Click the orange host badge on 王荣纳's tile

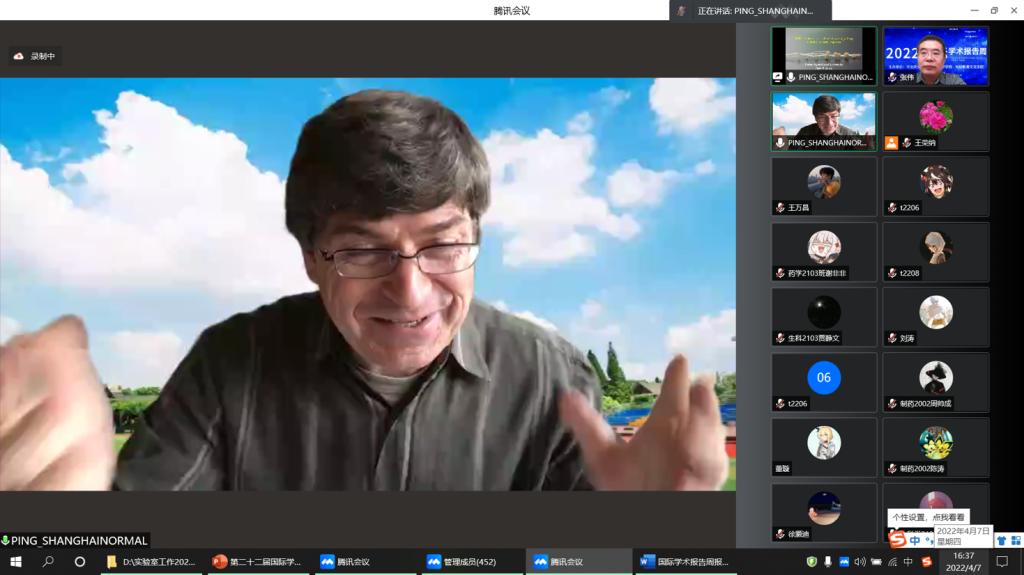click(891, 143)
